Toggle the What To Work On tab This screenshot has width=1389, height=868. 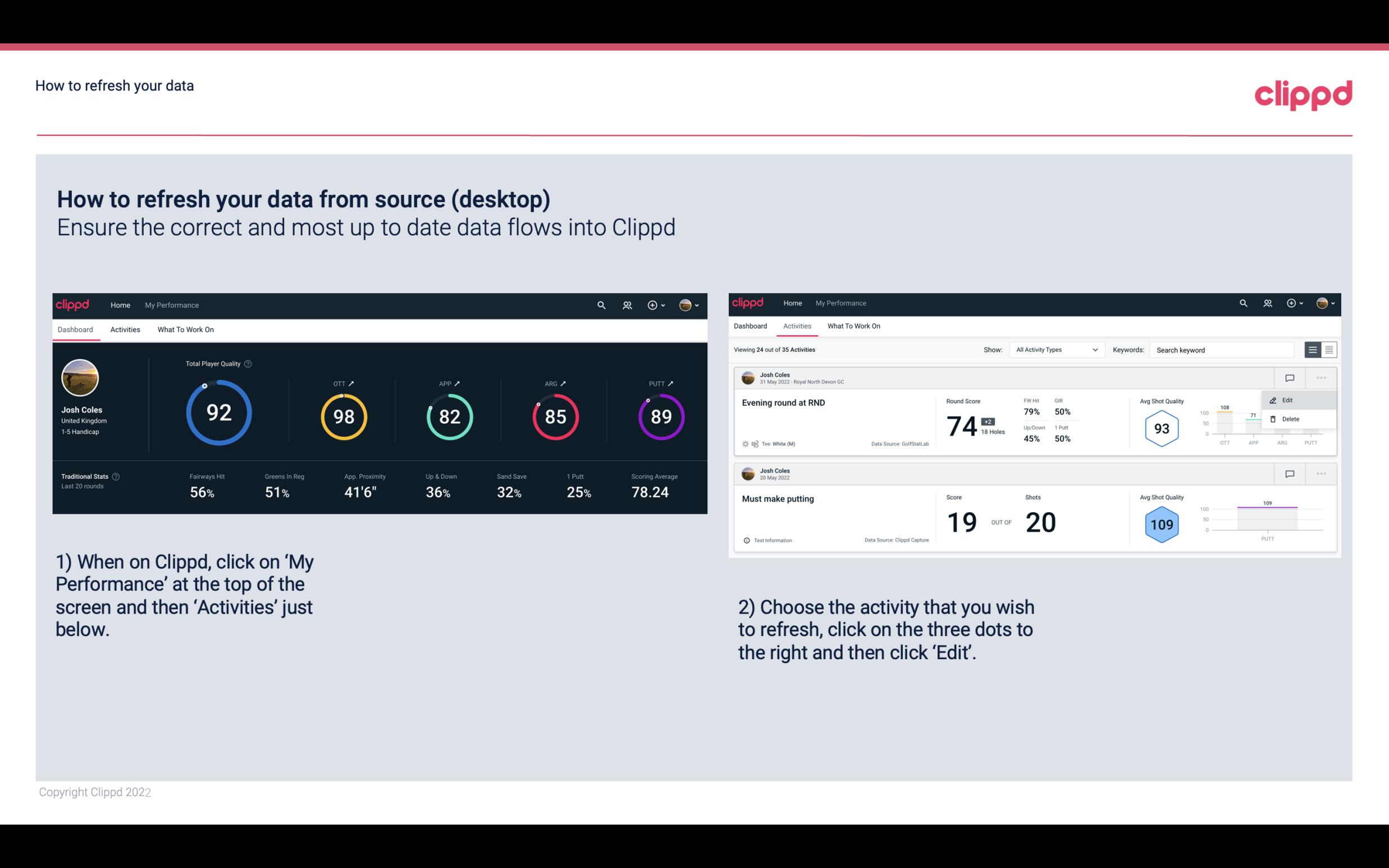(185, 329)
